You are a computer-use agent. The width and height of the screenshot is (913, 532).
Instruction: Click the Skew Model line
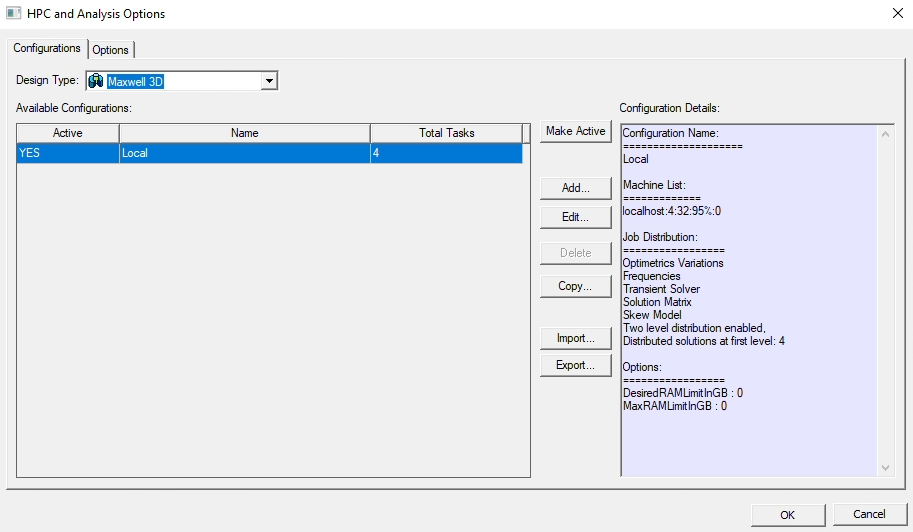652,315
